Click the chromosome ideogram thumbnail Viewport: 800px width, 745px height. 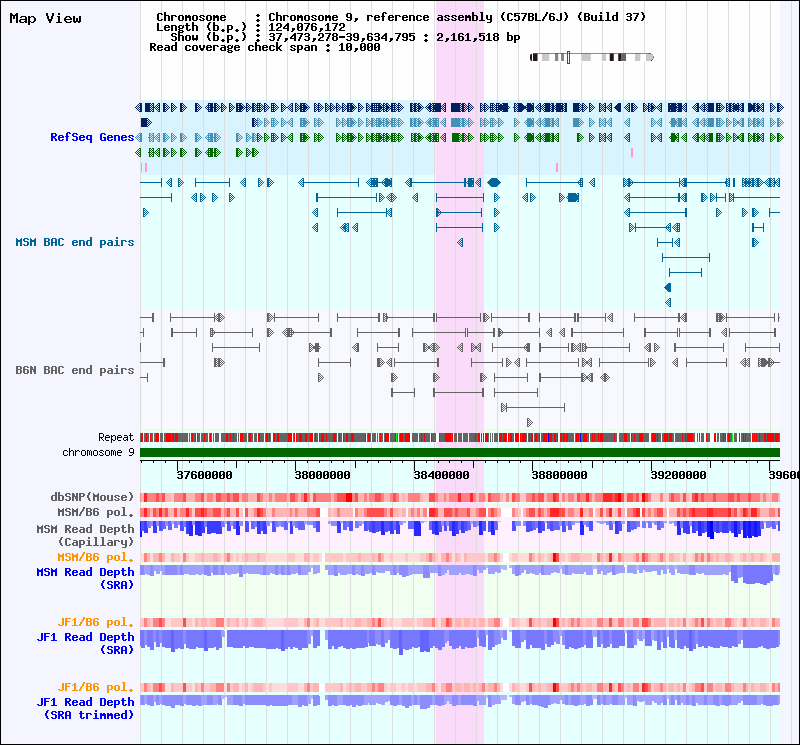coord(592,57)
